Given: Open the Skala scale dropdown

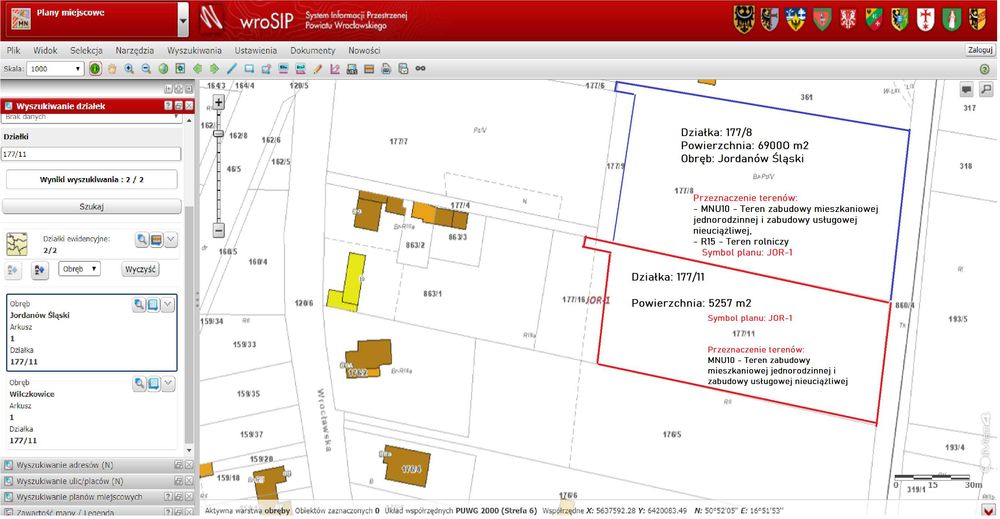Looking at the screenshot, I should click(55, 69).
